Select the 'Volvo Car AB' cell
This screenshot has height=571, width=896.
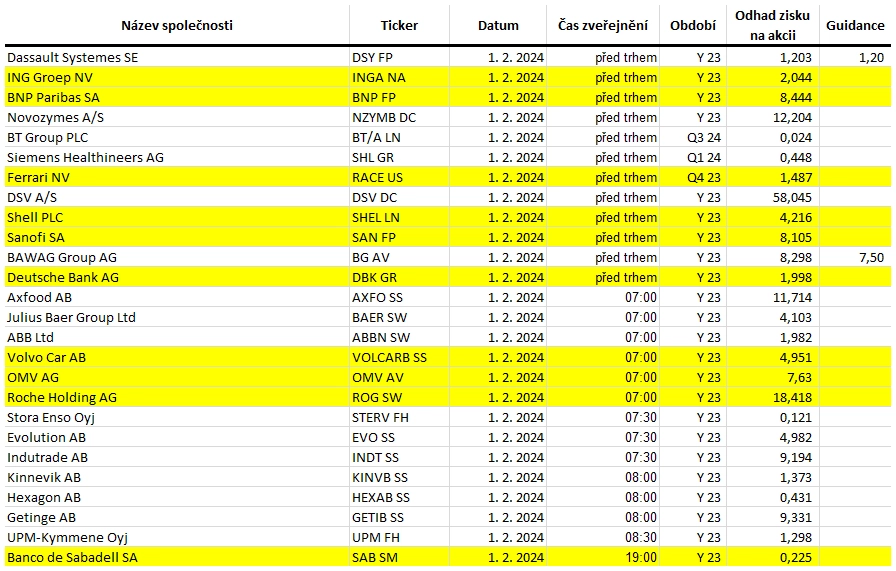pyautogui.click(x=177, y=357)
